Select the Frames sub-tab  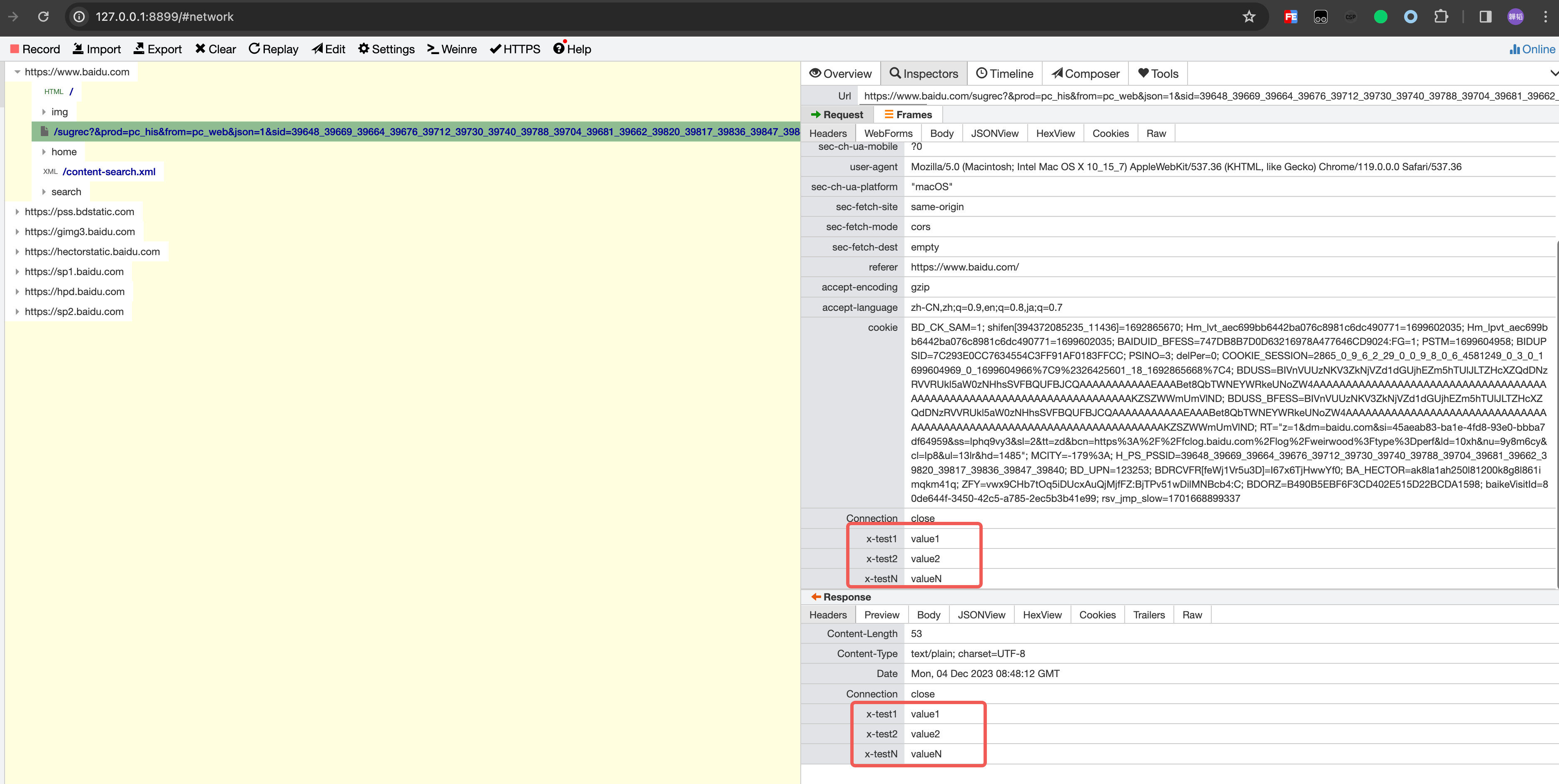click(x=908, y=114)
